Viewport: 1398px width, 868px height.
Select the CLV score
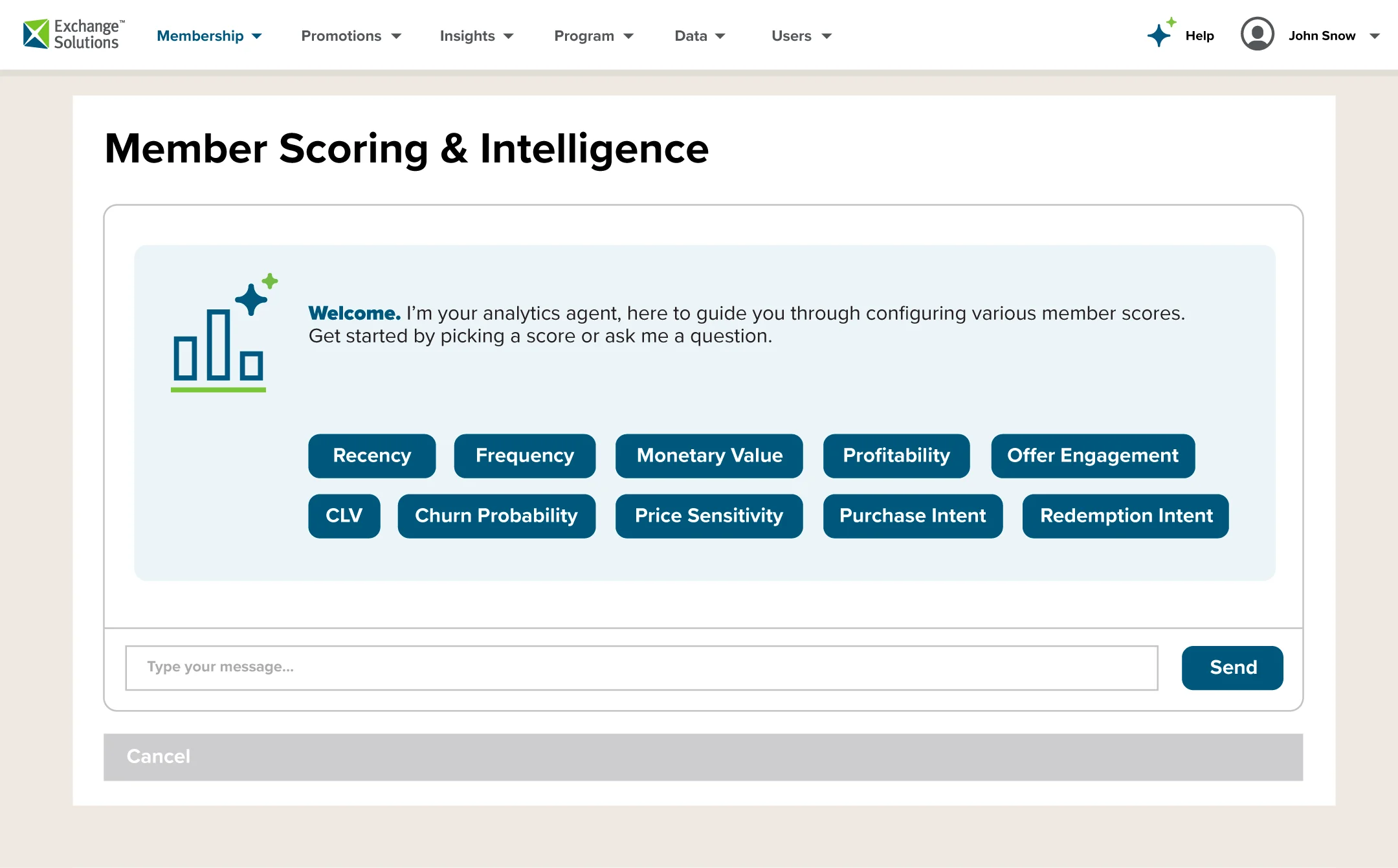[344, 516]
